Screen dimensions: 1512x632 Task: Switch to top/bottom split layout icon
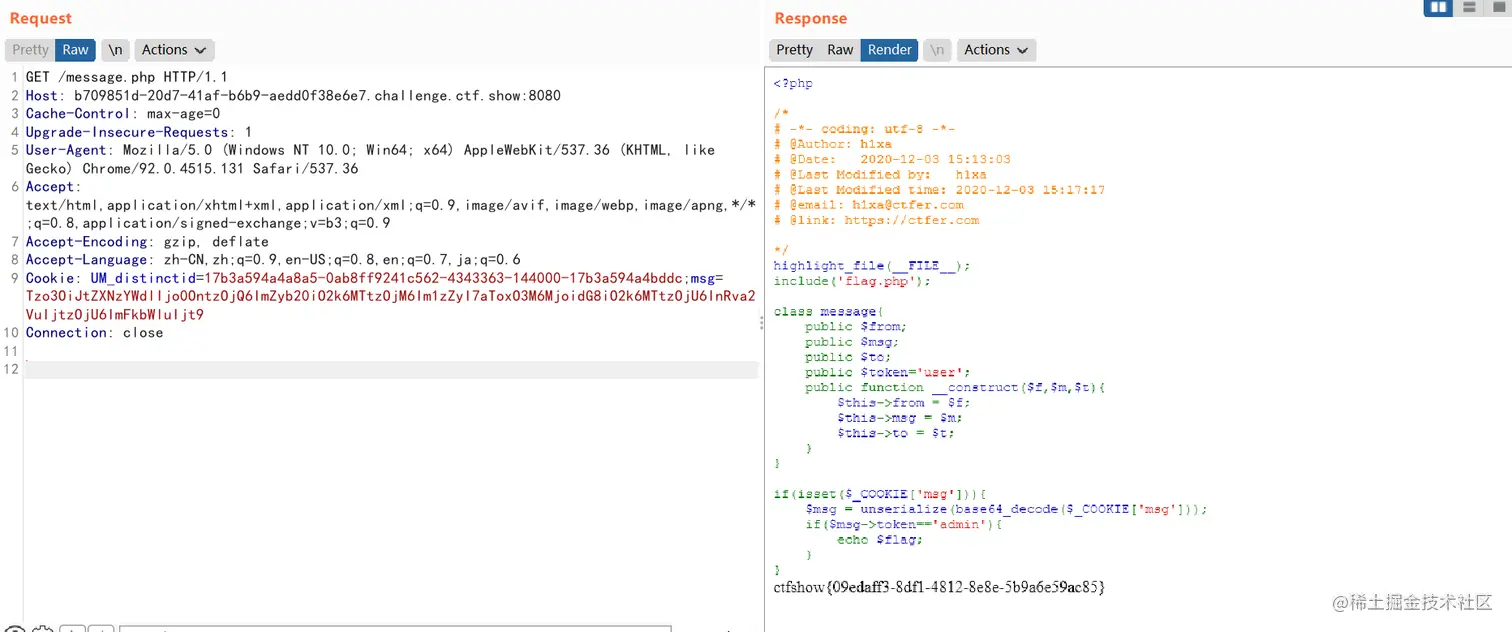(1469, 8)
